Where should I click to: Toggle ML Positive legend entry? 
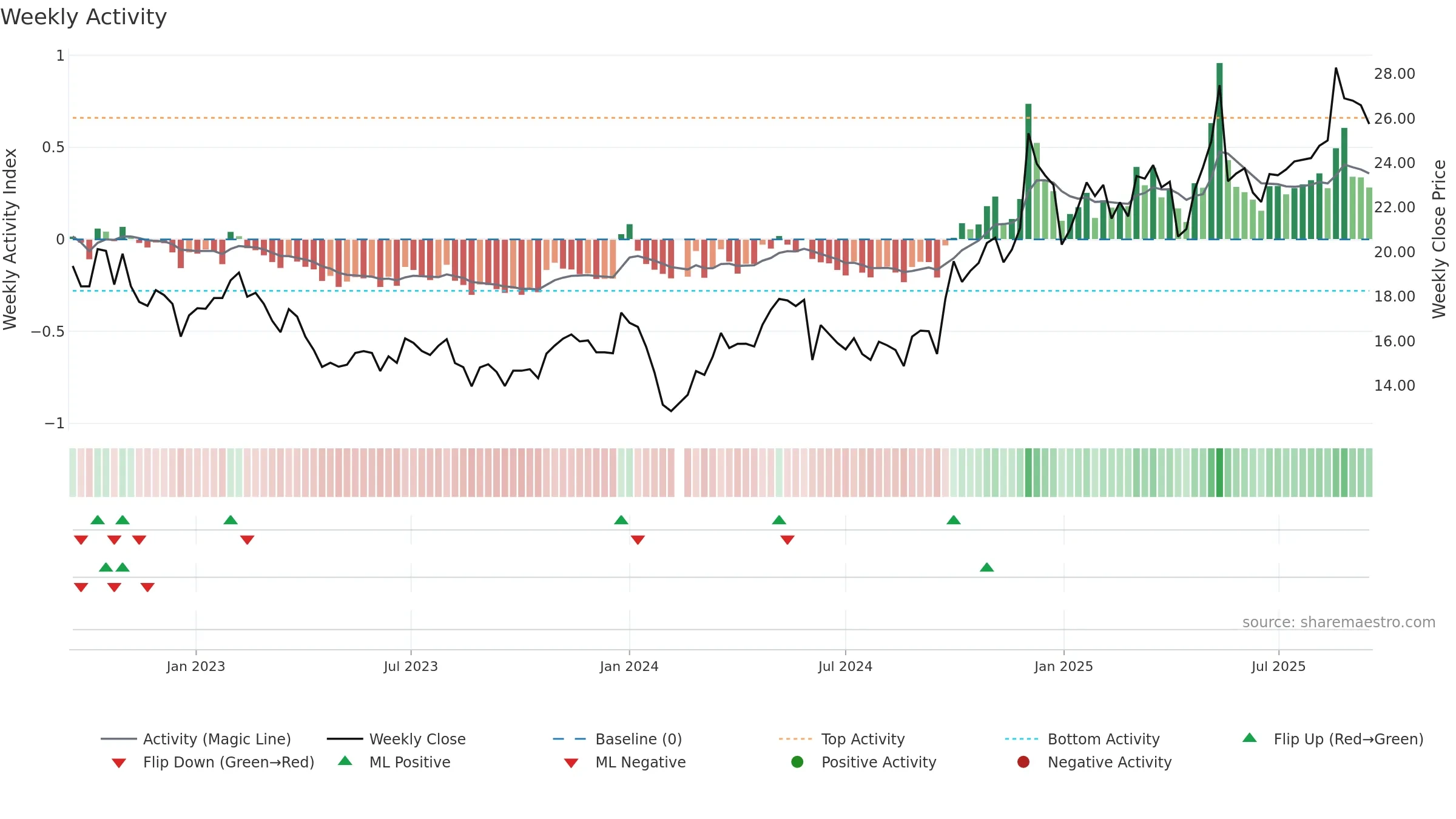(394, 762)
